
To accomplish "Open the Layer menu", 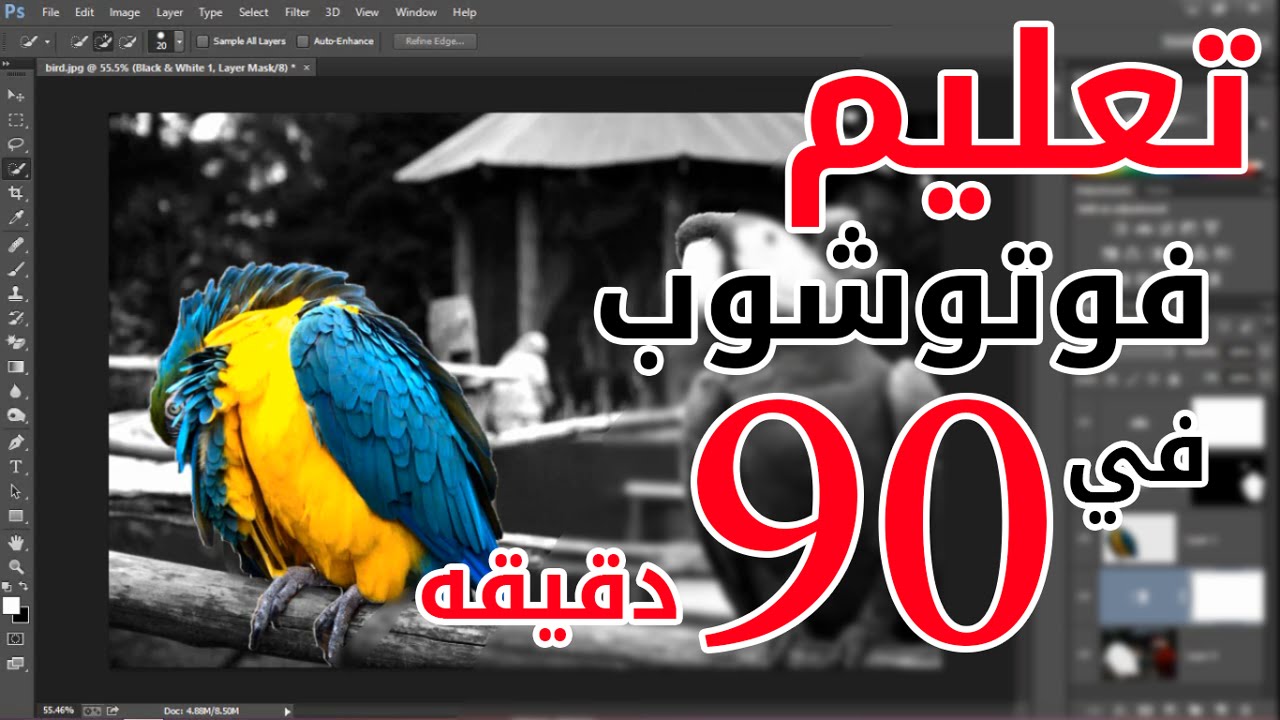I will tap(170, 12).
